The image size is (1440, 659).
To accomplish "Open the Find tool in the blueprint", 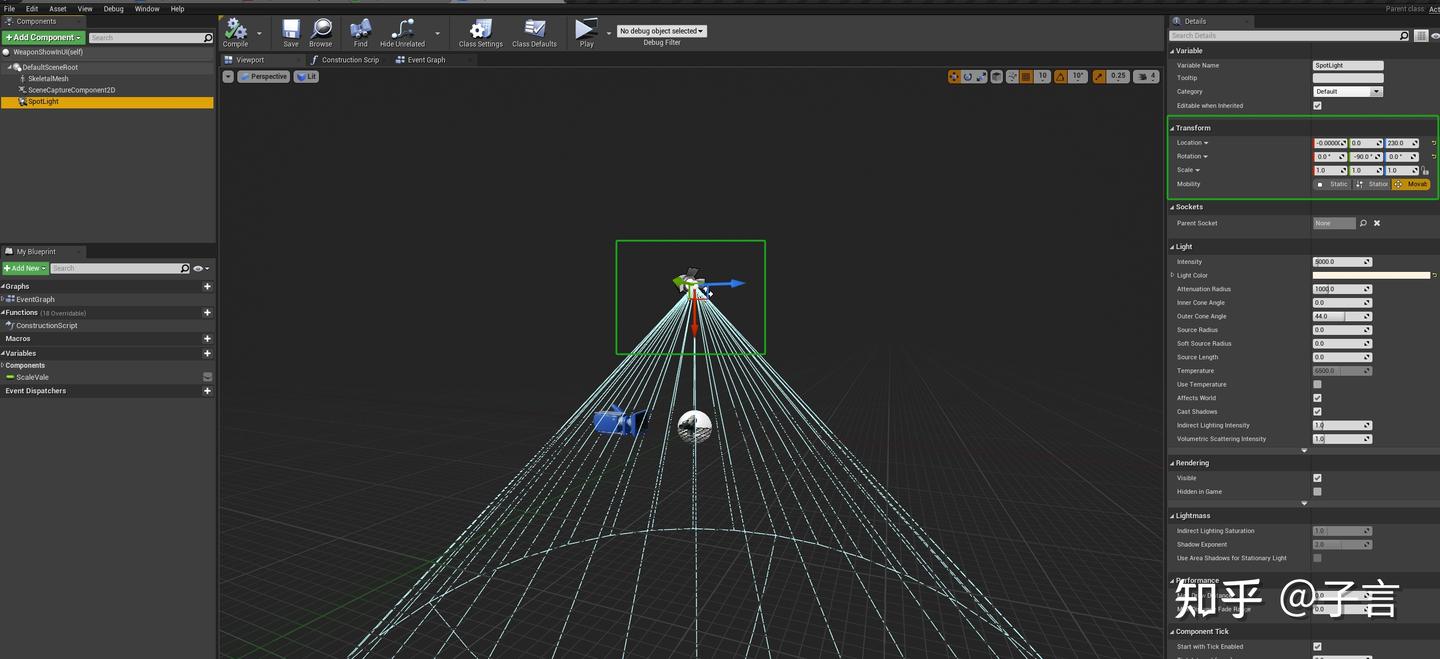I will pos(359,32).
